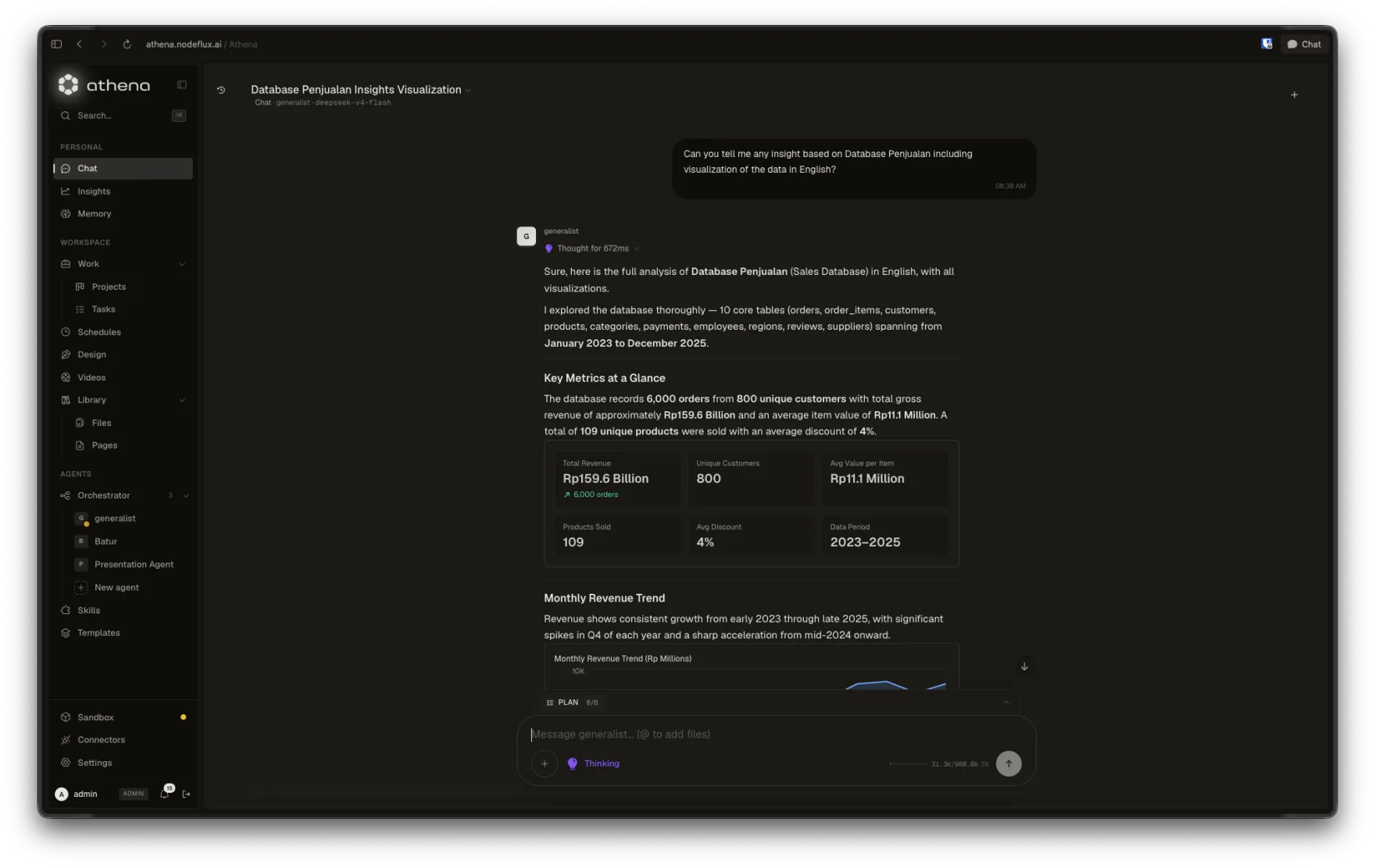Open Design in the sidebar
This screenshot has height=868, width=1375.
123,355
